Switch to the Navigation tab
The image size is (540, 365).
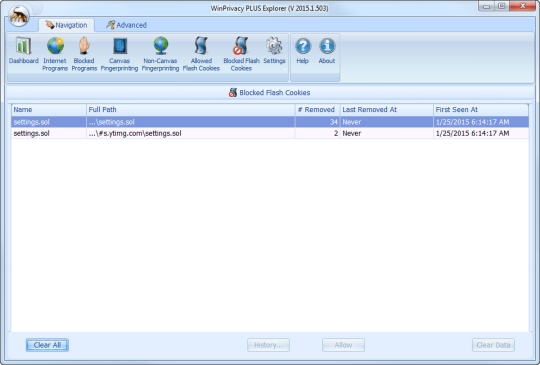pyautogui.click(x=66, y=25)
